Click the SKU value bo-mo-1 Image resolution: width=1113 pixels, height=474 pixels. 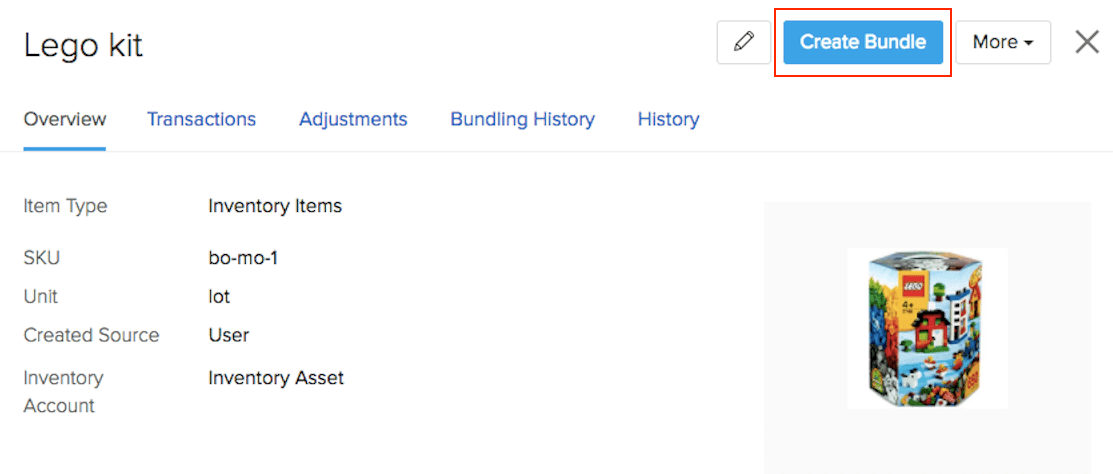pyautogui.click(x=243, y=258)
